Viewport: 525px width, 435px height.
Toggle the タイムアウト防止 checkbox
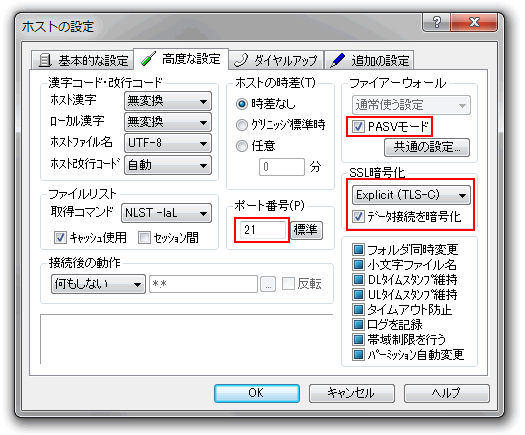pos(358,309)
